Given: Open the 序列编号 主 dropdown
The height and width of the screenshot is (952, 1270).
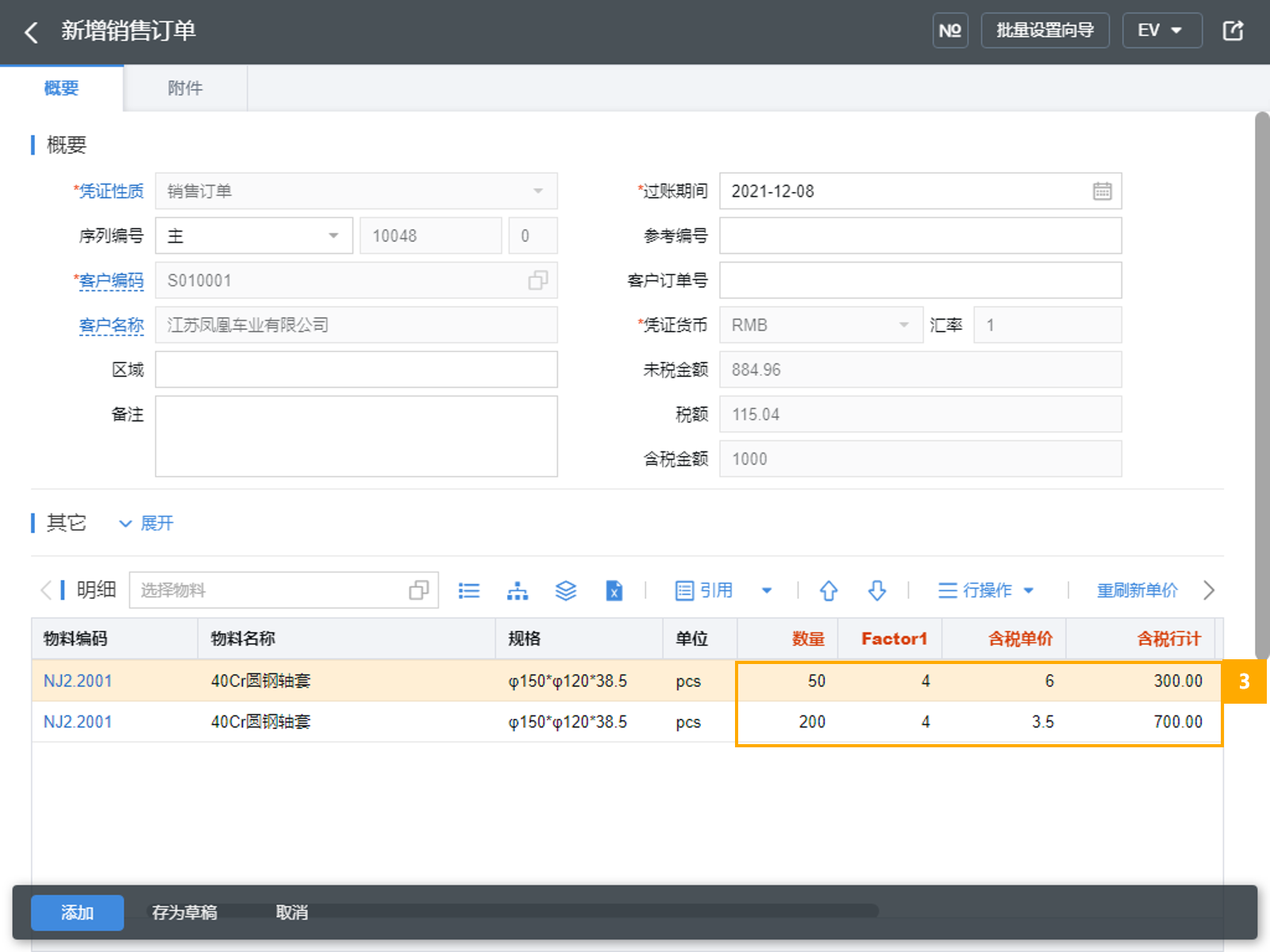Looking at the screenshot, I should point(254,236).
